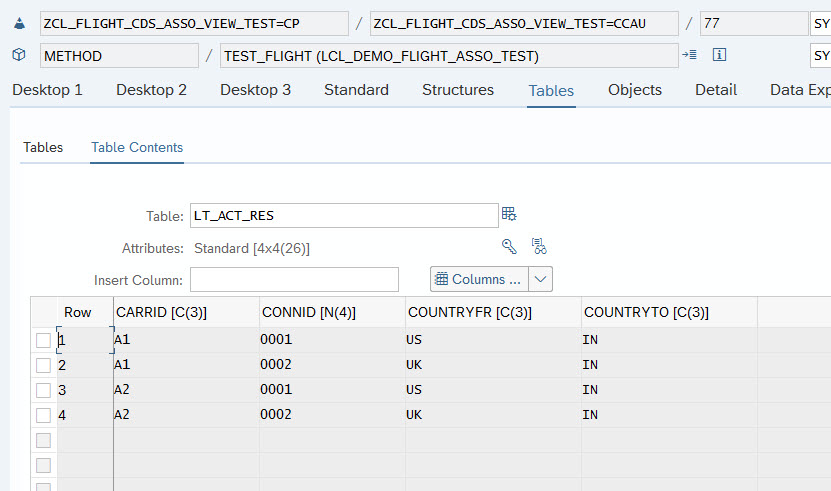Click the select-all corner cell left of Row

pyautogui.click(x=43, y=312)
